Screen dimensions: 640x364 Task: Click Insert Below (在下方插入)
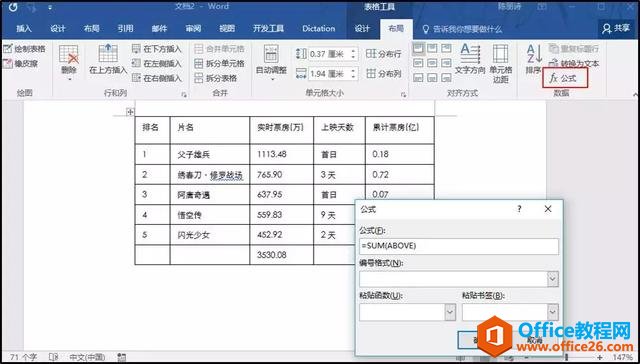157,49
